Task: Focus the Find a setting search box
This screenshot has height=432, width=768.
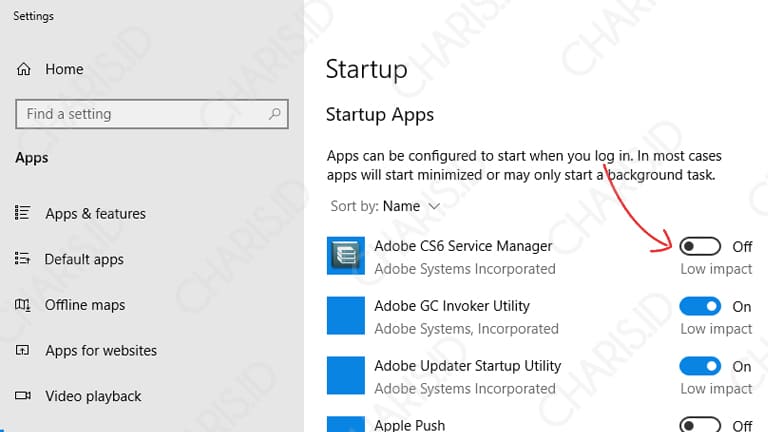Action: (152, 114)
